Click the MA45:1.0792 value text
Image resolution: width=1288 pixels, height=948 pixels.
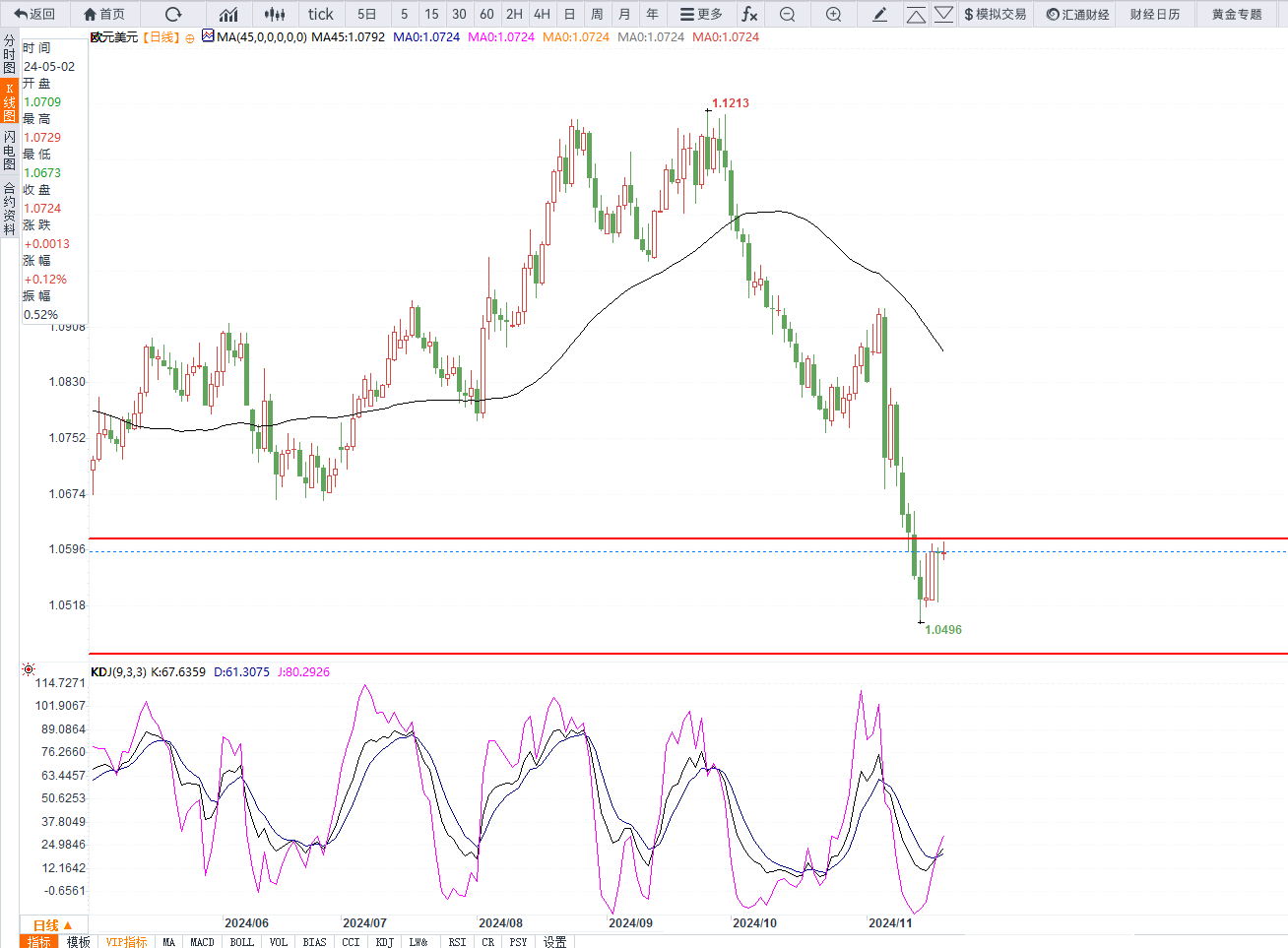348,37
